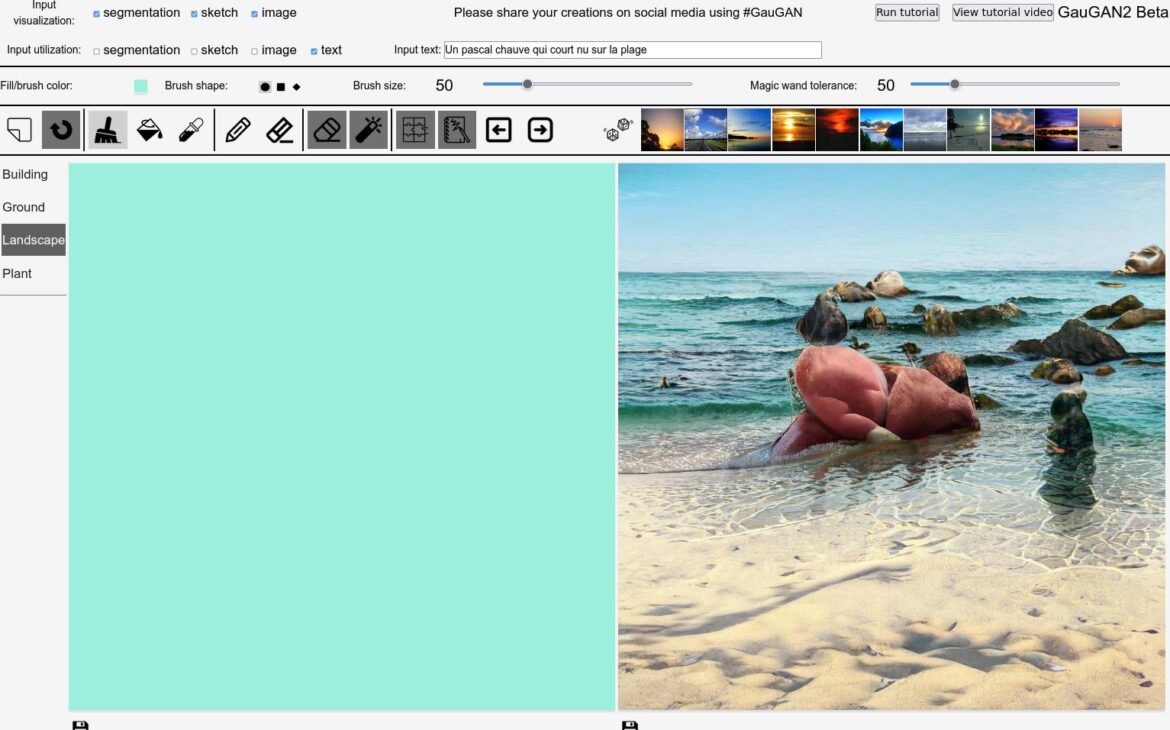Click View tutorial video button
Image resolution: width=1170 pixels, height=730 pixels.
1002,13
